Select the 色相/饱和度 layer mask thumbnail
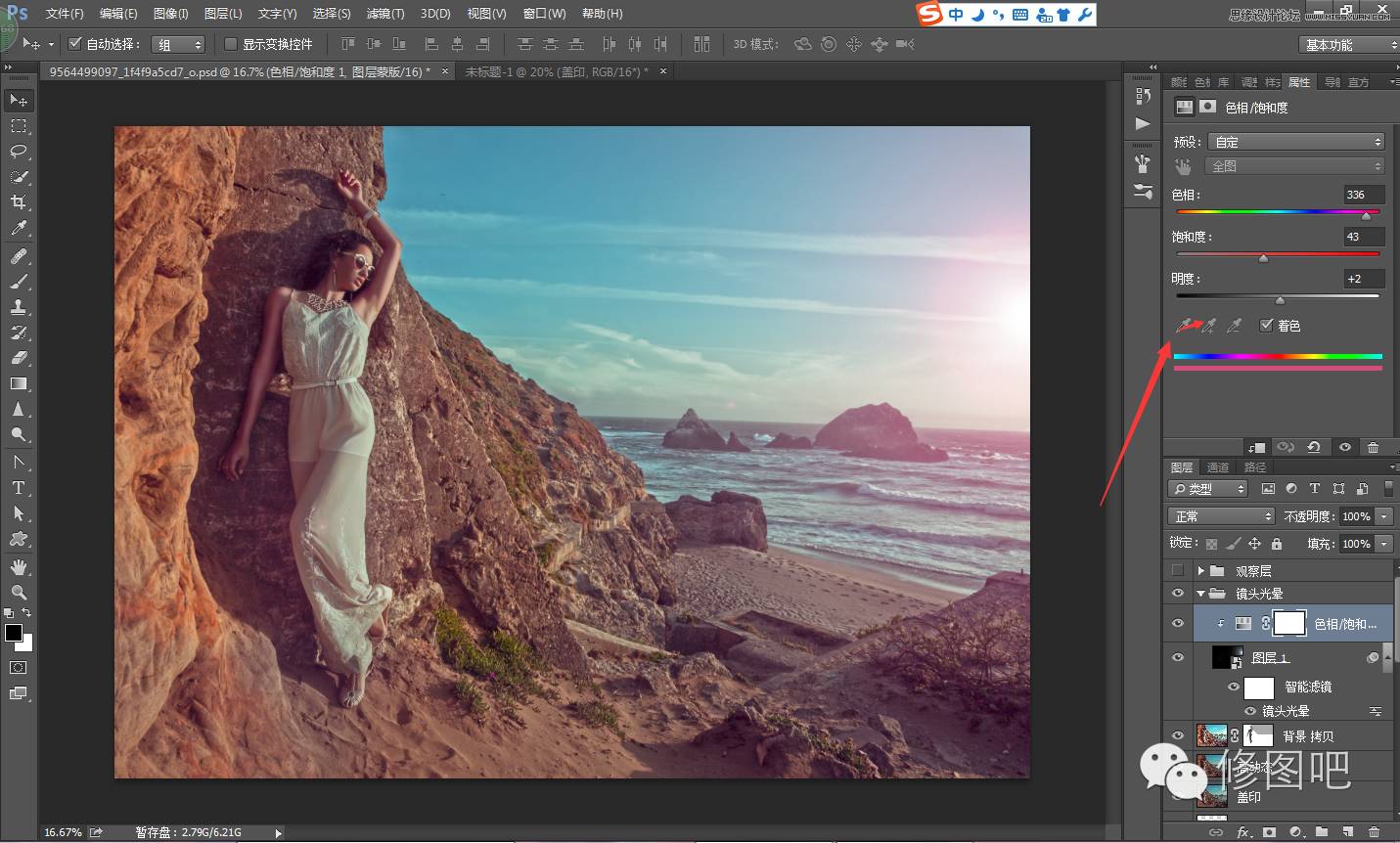Screen dimensions: 1400x843 coord(1288,623)
